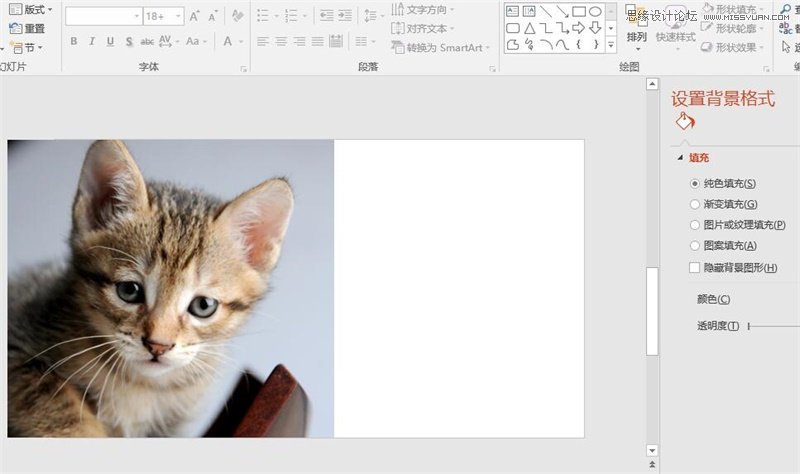The height and width of the screenshot is (474, 800).
Task: Toggle underline formatting
Action: [x=110, y=41]
